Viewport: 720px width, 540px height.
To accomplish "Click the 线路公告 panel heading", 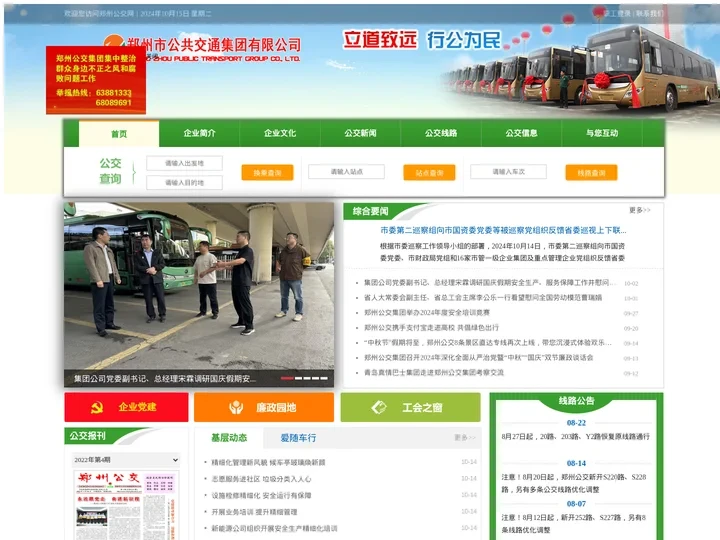I will [576, 401].
